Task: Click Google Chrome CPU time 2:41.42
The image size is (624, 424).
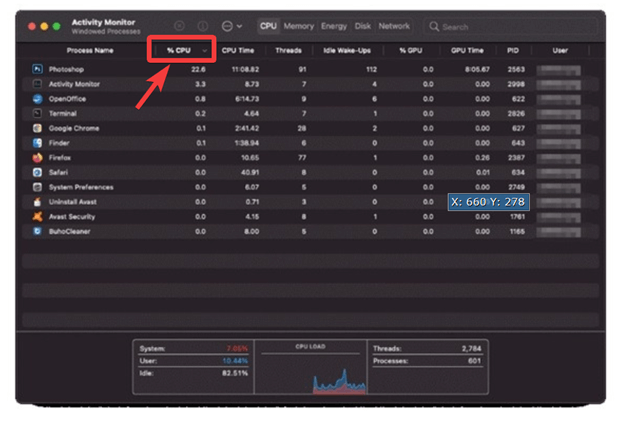Action: click(247, 128)
